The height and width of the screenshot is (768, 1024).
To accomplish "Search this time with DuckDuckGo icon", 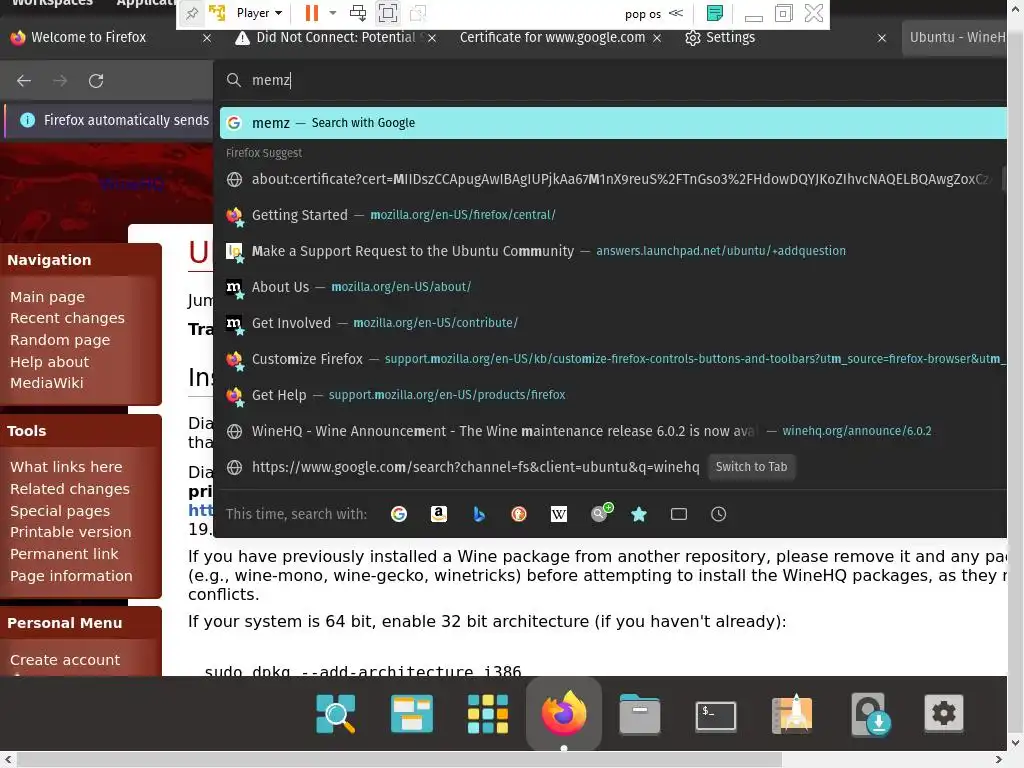I will point(519,514).
